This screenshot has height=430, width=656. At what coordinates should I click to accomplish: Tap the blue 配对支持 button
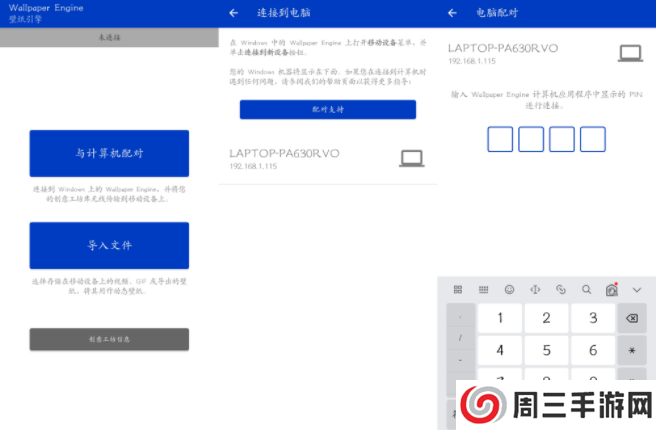(x=327, y=110)
